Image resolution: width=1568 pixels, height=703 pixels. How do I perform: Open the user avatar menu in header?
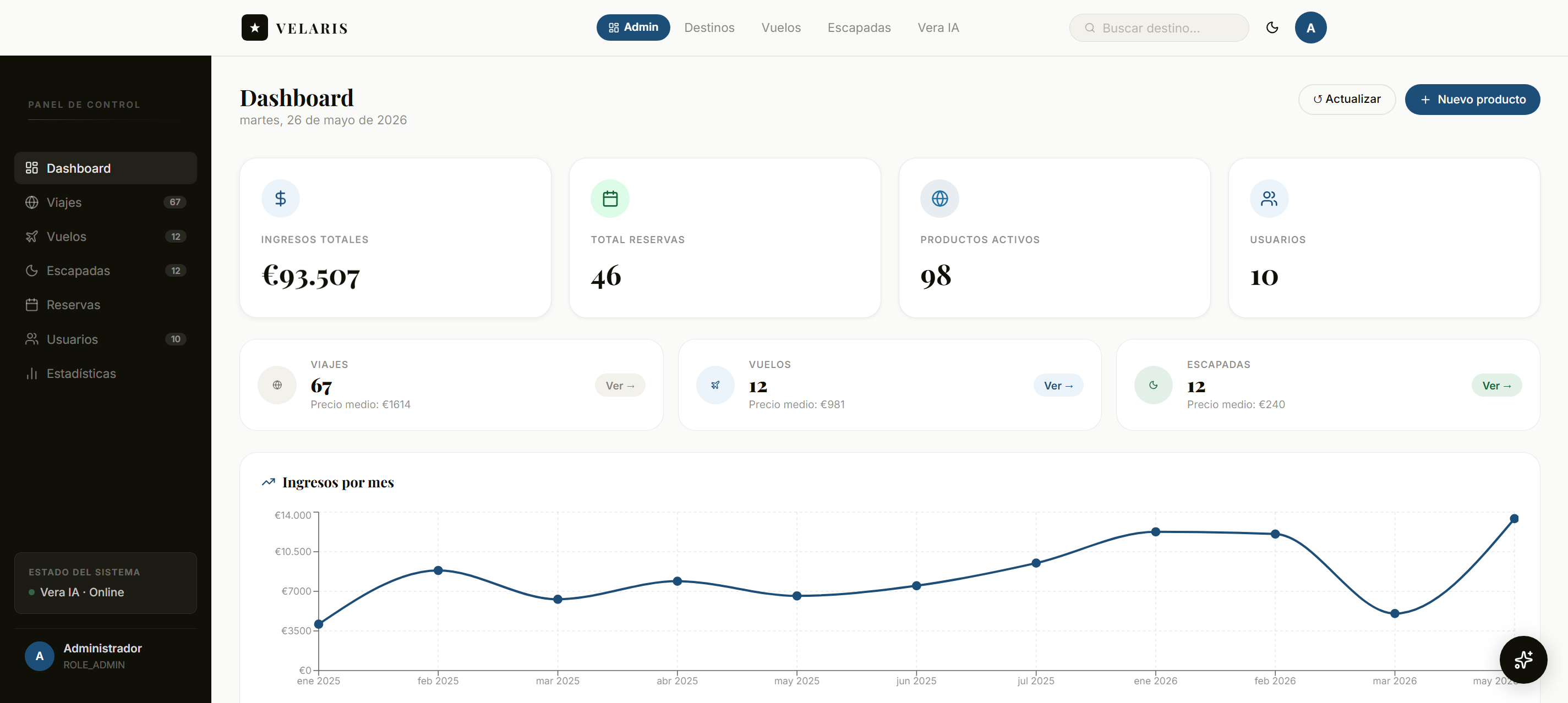(x=1310, y=28)
